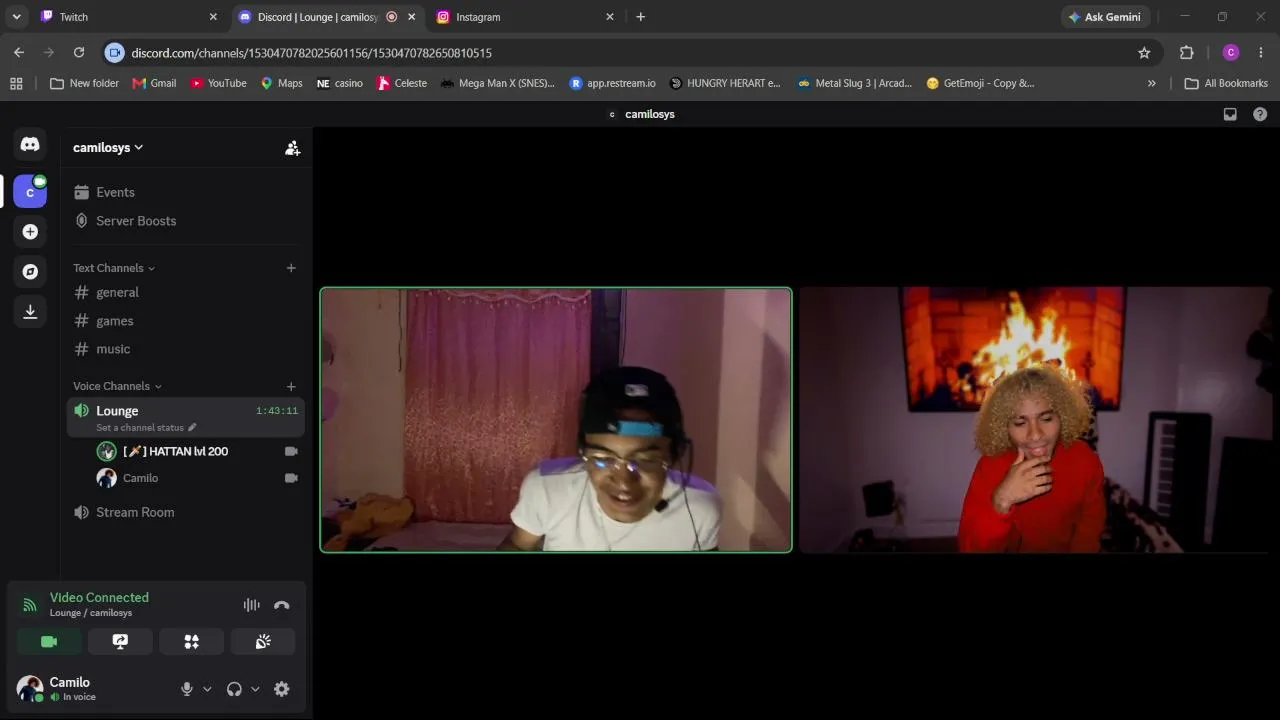Open Chrome extensions puzzle icon
1280x720 pixels.
tap(1187, 53)
